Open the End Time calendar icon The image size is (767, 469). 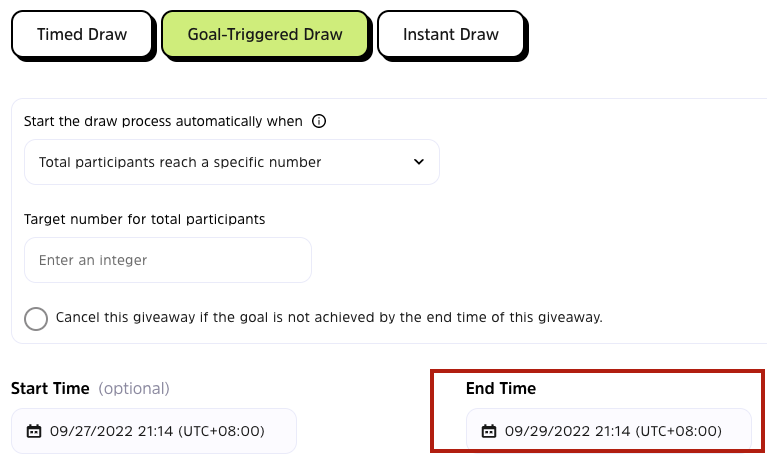489,432
